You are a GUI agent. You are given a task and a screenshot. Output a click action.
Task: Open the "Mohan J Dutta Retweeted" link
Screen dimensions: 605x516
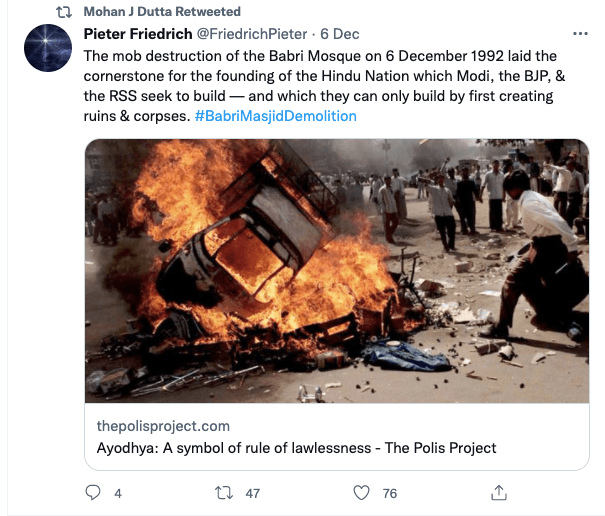pos(162,12)
